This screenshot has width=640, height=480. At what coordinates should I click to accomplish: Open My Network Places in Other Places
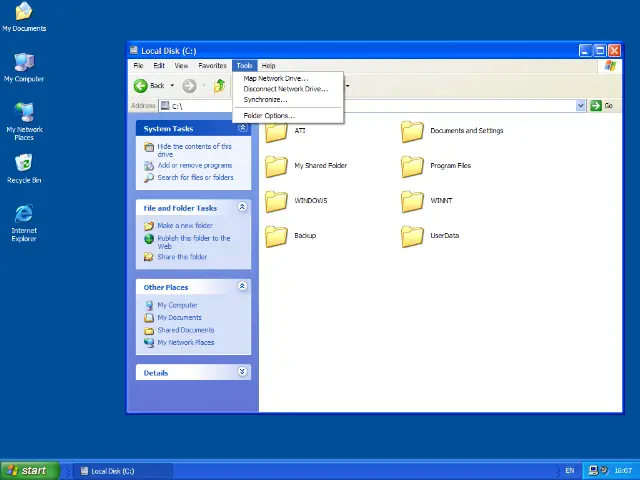pyautogui.click(x=186, y=342)
